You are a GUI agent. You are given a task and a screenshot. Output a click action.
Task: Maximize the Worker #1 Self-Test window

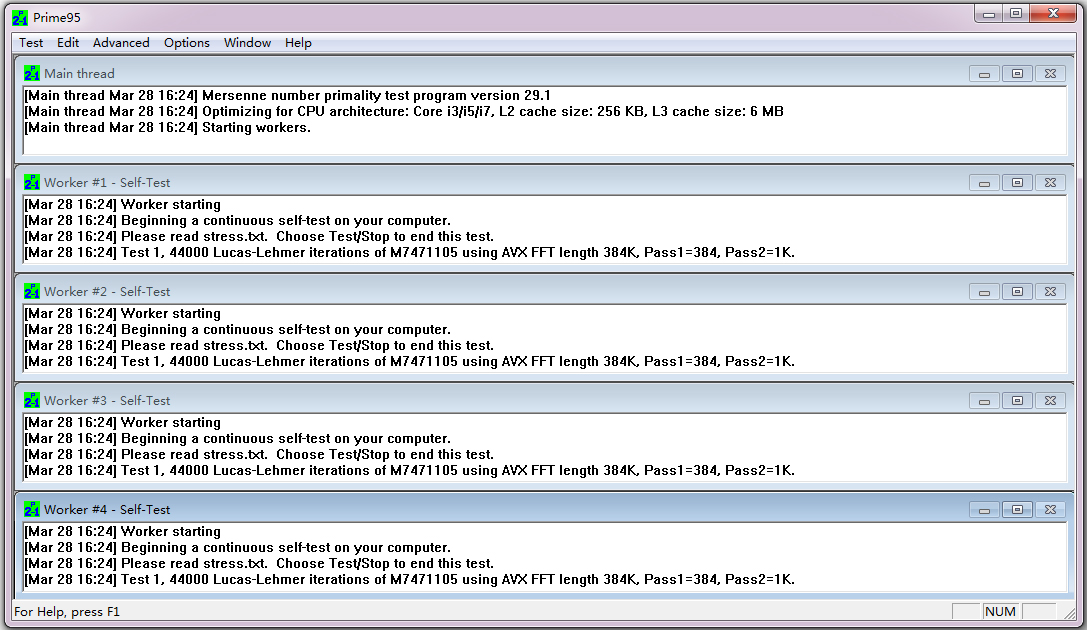coord(1017,183)
